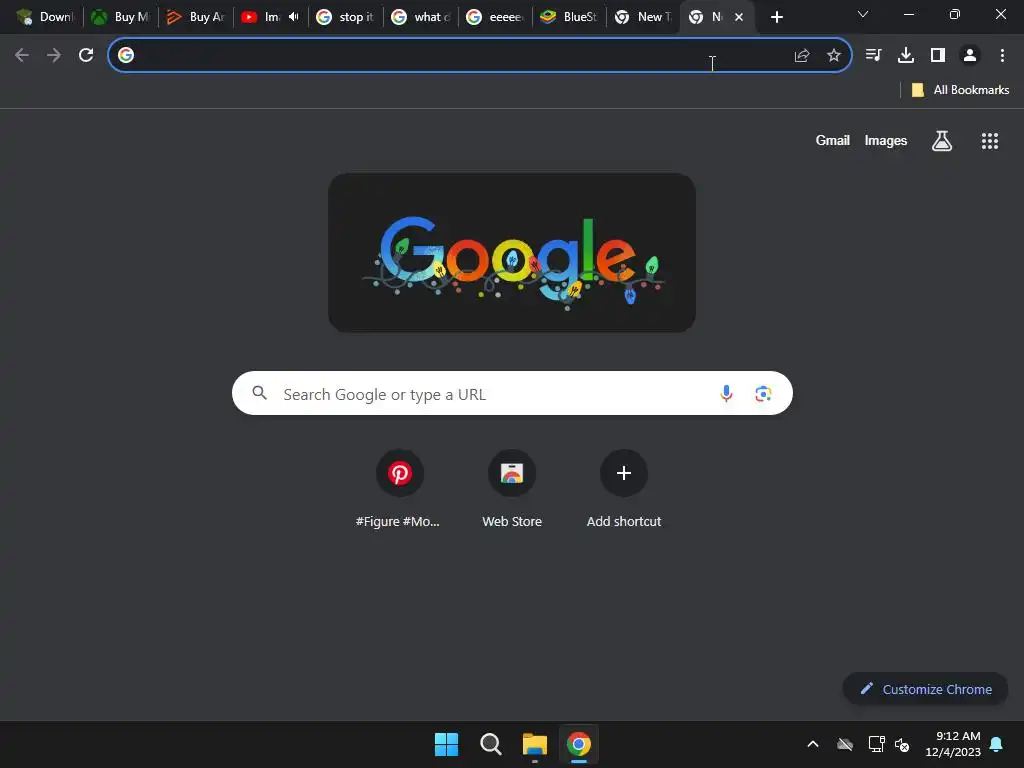Screen dimensions: 1024x768
Task: Click the forward navigation arrow
Action: click(54, 56)
